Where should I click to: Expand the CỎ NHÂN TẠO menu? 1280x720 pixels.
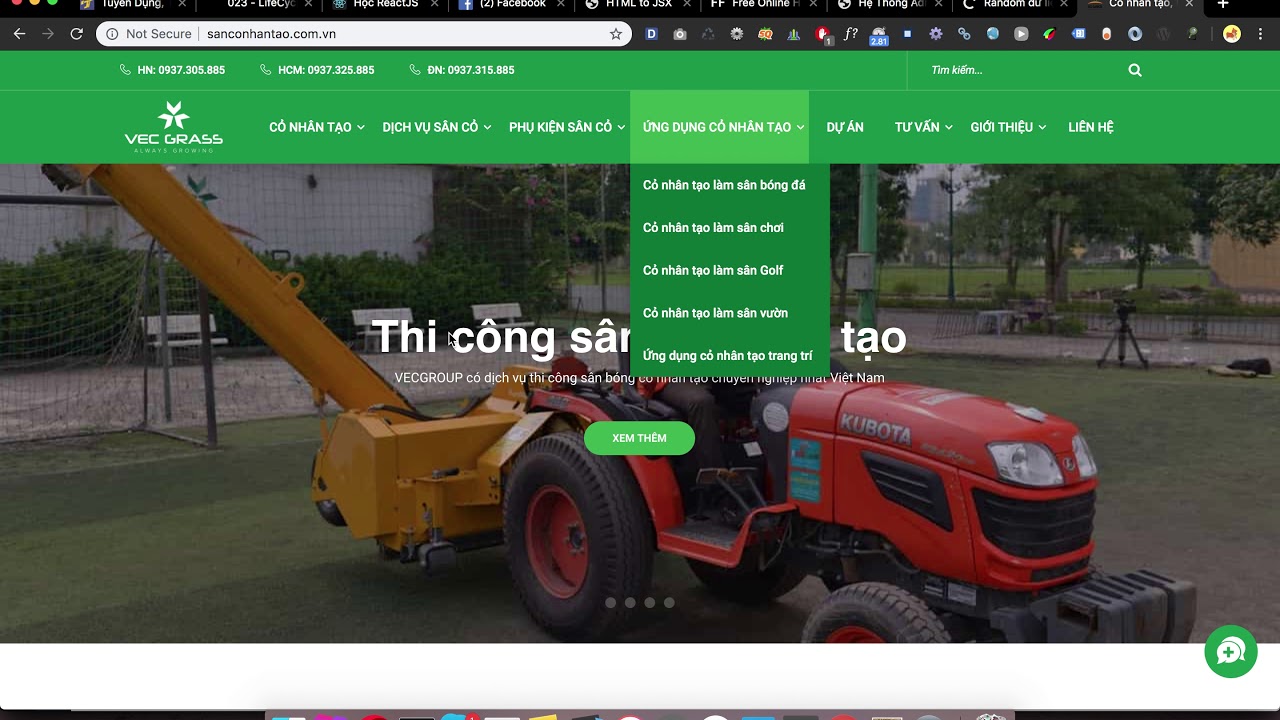pos(317,127)
